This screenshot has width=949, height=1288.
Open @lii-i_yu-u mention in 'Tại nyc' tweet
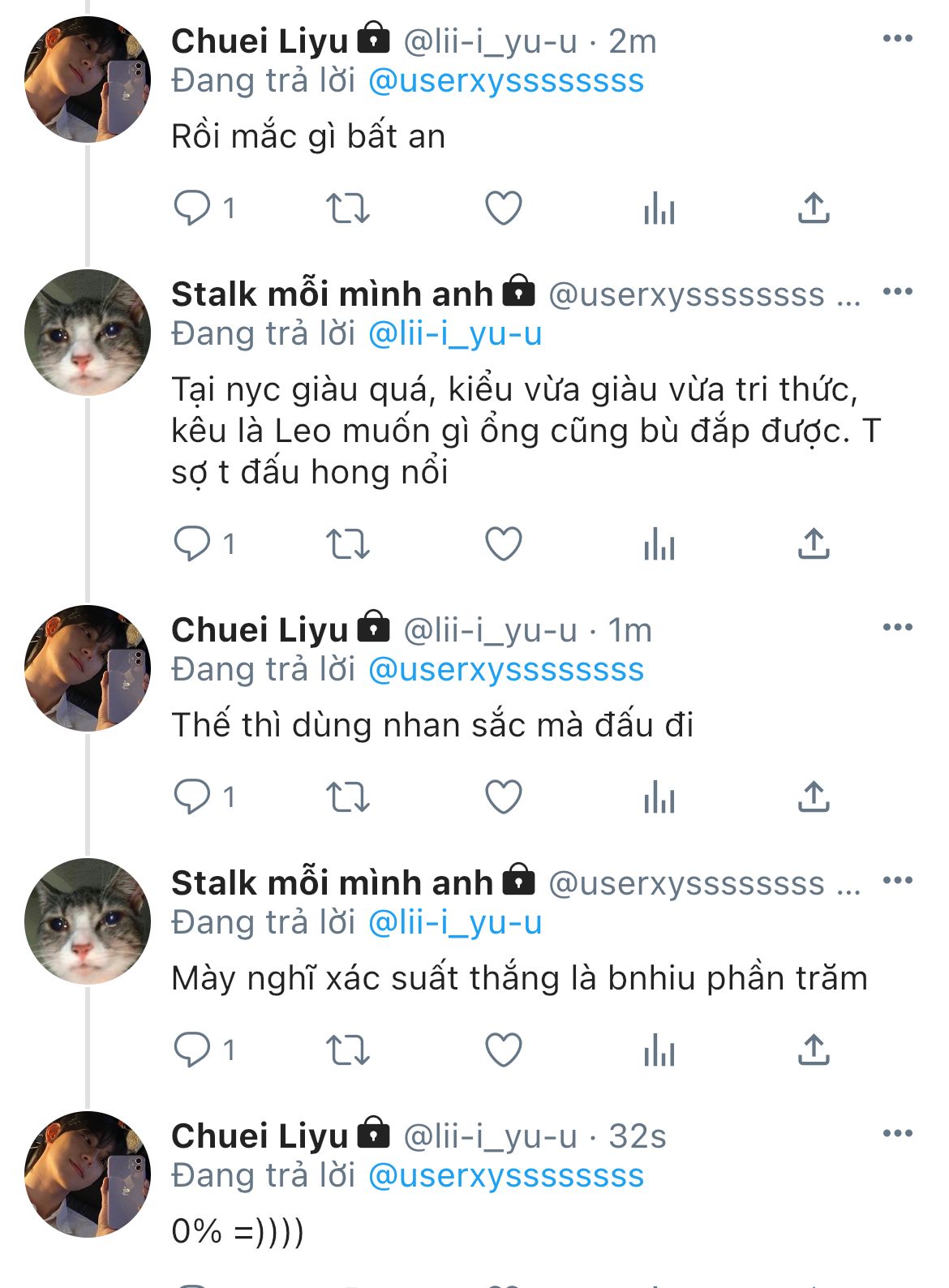click(x=455, y=334)
